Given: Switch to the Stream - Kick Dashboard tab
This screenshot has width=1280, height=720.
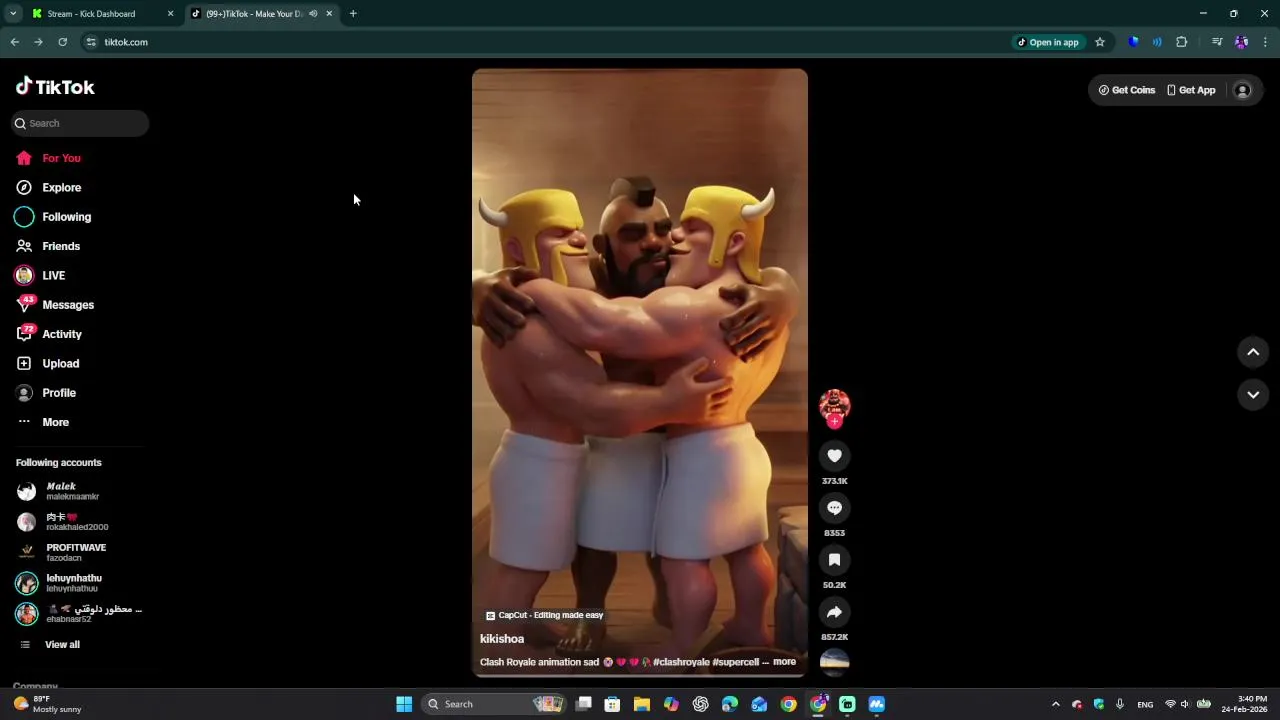Looking at the screenshot, I should (100, 14).
